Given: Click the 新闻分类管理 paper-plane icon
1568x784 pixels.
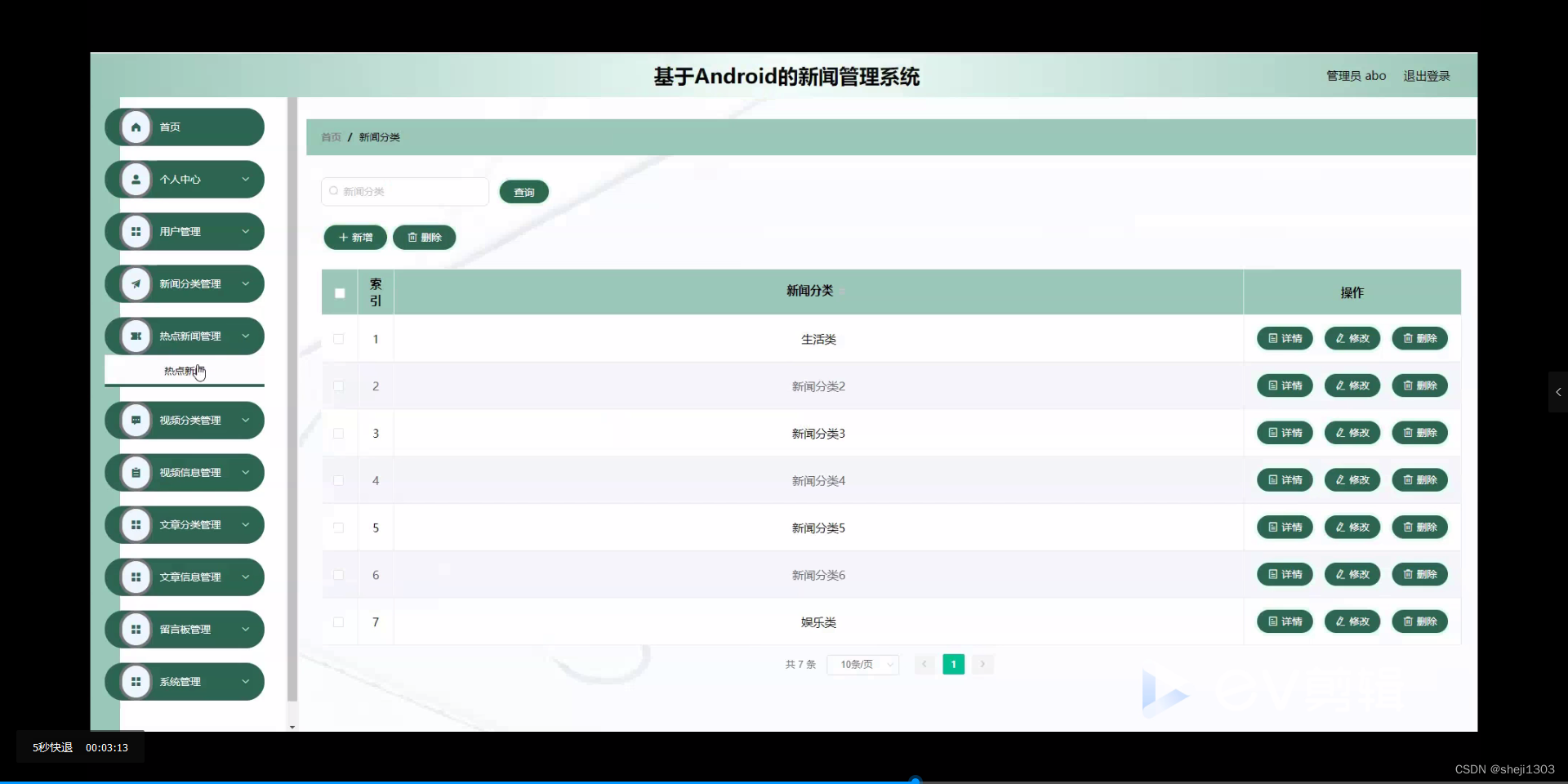Looking at the screenshot, I should [136, 283].
